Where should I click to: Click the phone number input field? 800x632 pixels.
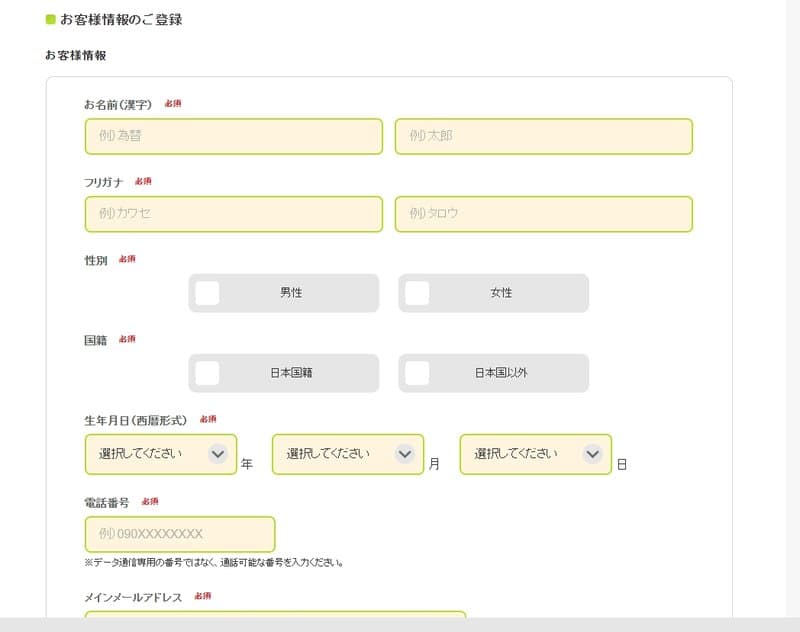point(178,534)
